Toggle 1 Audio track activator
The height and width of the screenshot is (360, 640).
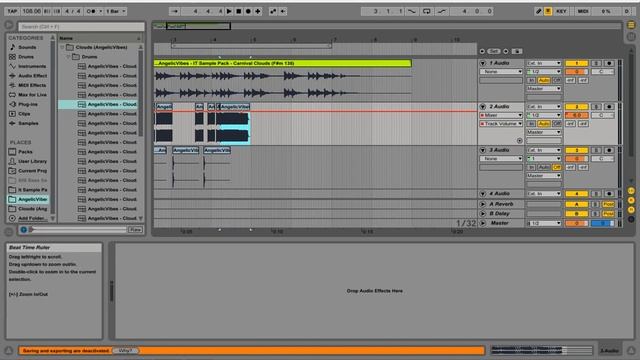pos(576,63)
